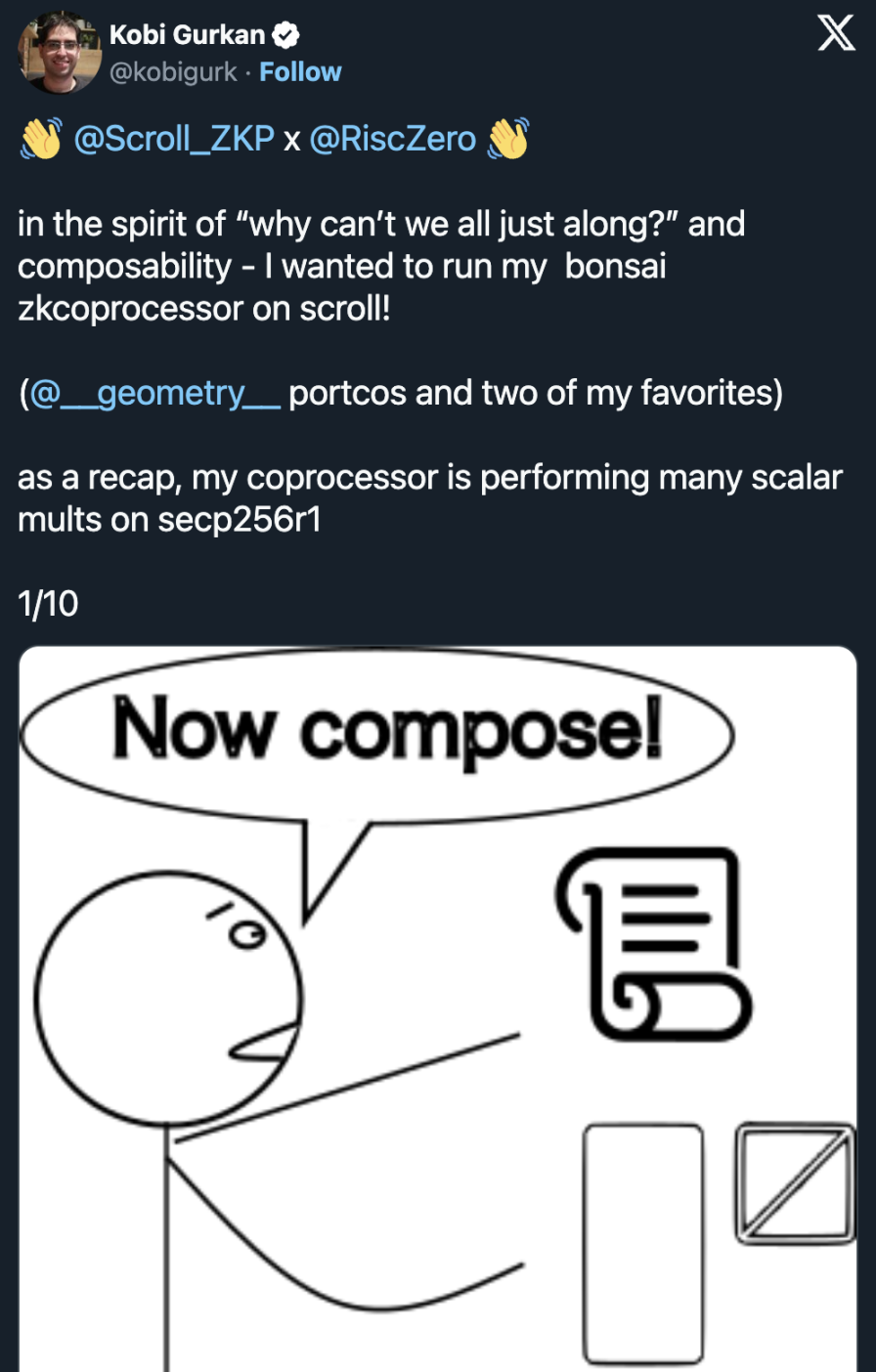Click the tweet text mentioning secp256r1

coord(430,498)
